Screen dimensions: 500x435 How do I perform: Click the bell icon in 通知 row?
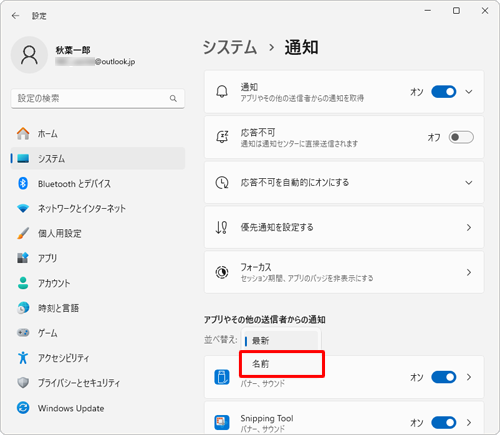pyautogui.click(x=222, y=91)
